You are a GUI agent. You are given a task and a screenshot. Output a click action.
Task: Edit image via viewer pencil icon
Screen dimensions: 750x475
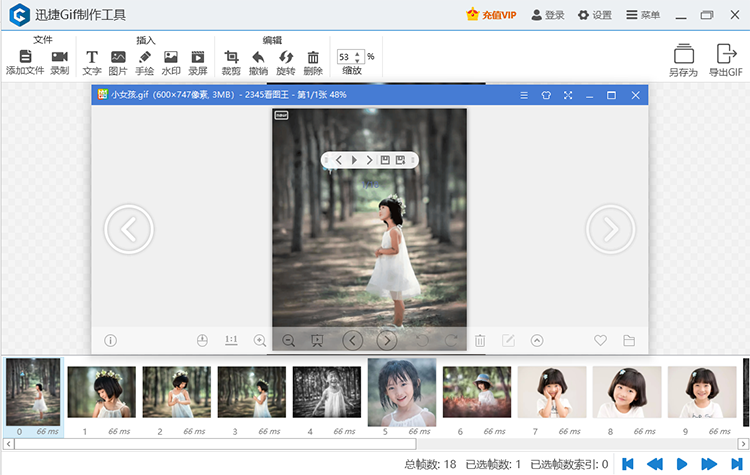[508, 341]
